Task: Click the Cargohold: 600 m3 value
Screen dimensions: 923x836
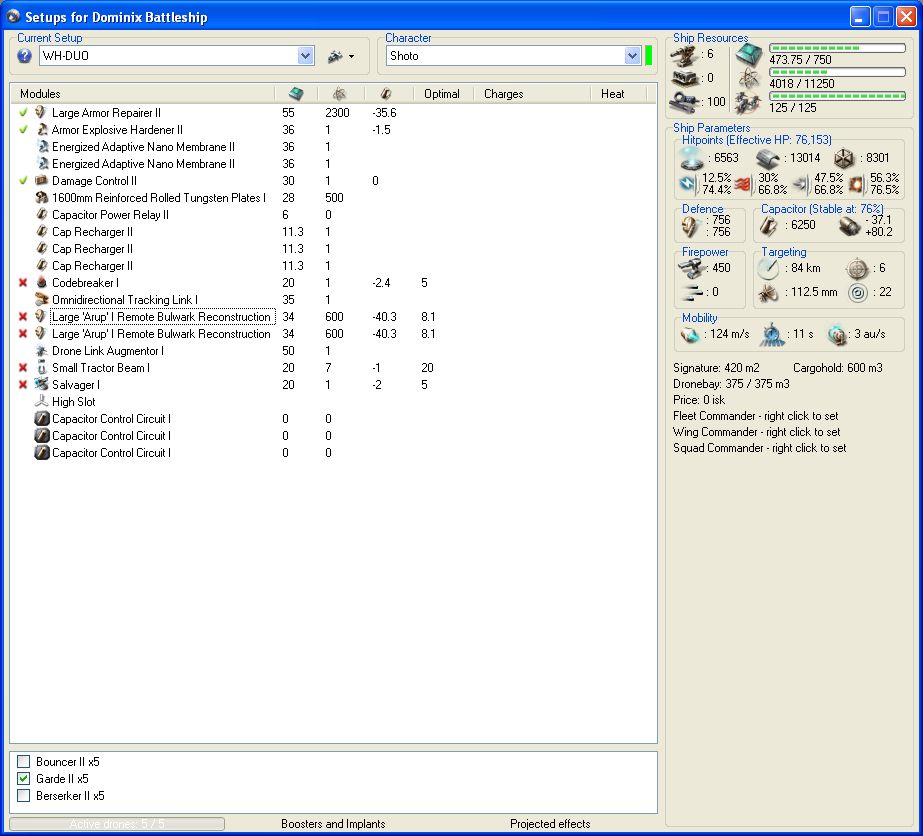Action: click(x=838, y=368)
